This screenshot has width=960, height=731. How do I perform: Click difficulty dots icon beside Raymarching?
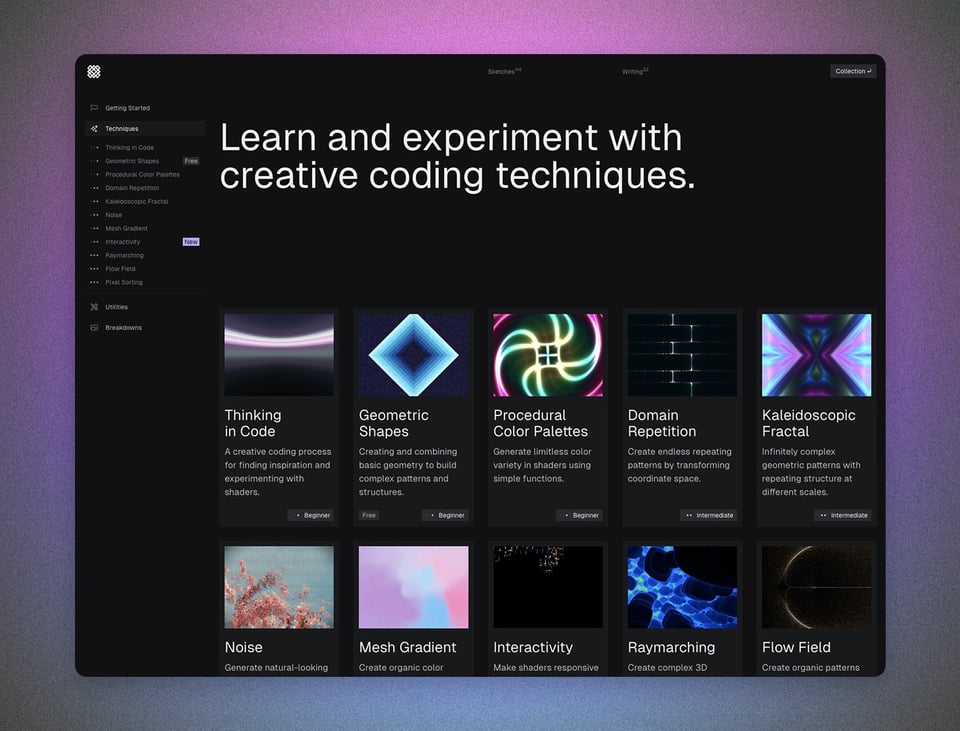95,255
